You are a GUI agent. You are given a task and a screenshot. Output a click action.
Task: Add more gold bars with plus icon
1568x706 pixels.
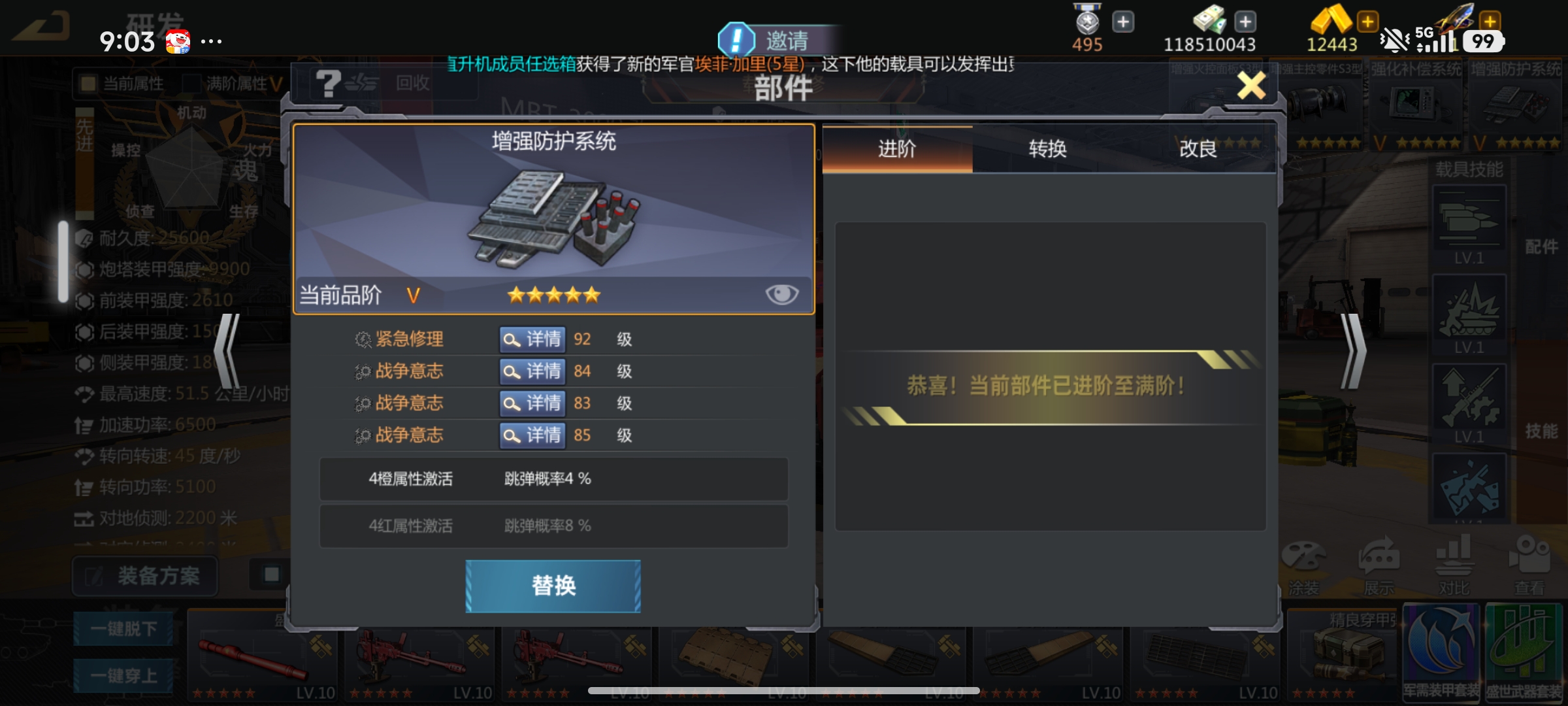coord(1367,22)
